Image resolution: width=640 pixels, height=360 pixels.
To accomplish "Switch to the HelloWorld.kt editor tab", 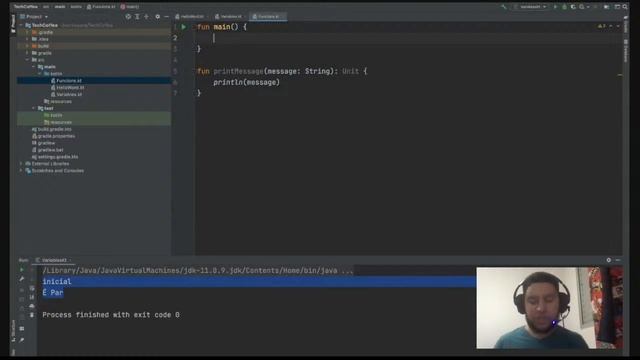I will coord(192,17).
